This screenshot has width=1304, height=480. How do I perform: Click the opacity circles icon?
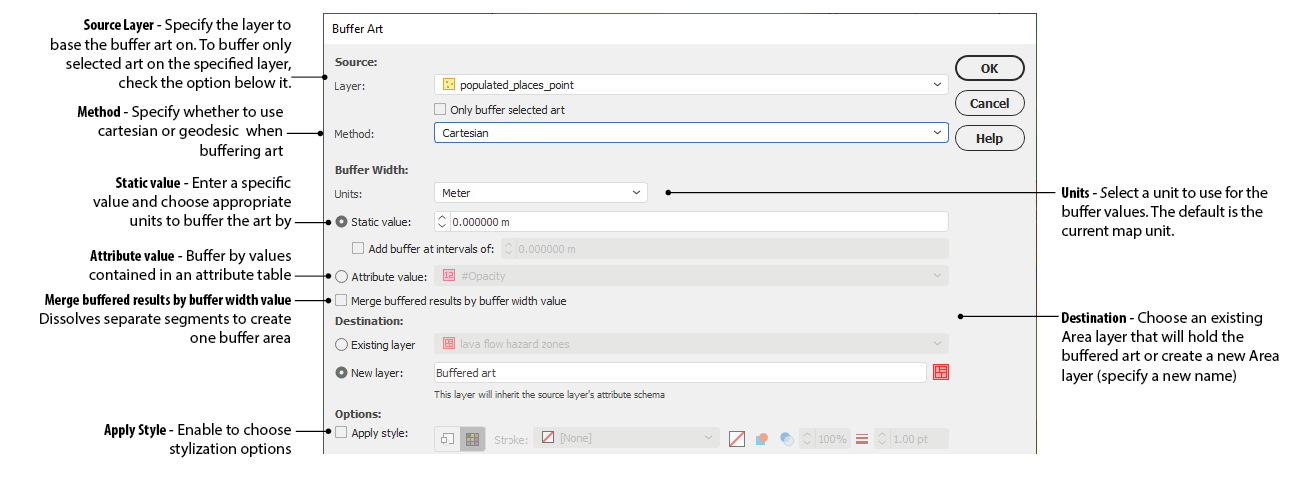click(x=787, y=439)
